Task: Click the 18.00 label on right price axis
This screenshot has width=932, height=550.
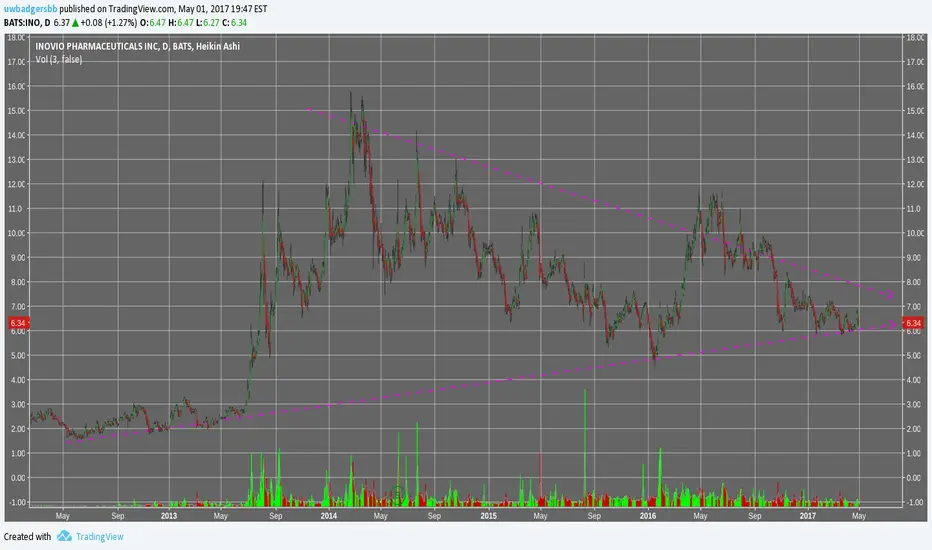Action: (x=915, y=37)
